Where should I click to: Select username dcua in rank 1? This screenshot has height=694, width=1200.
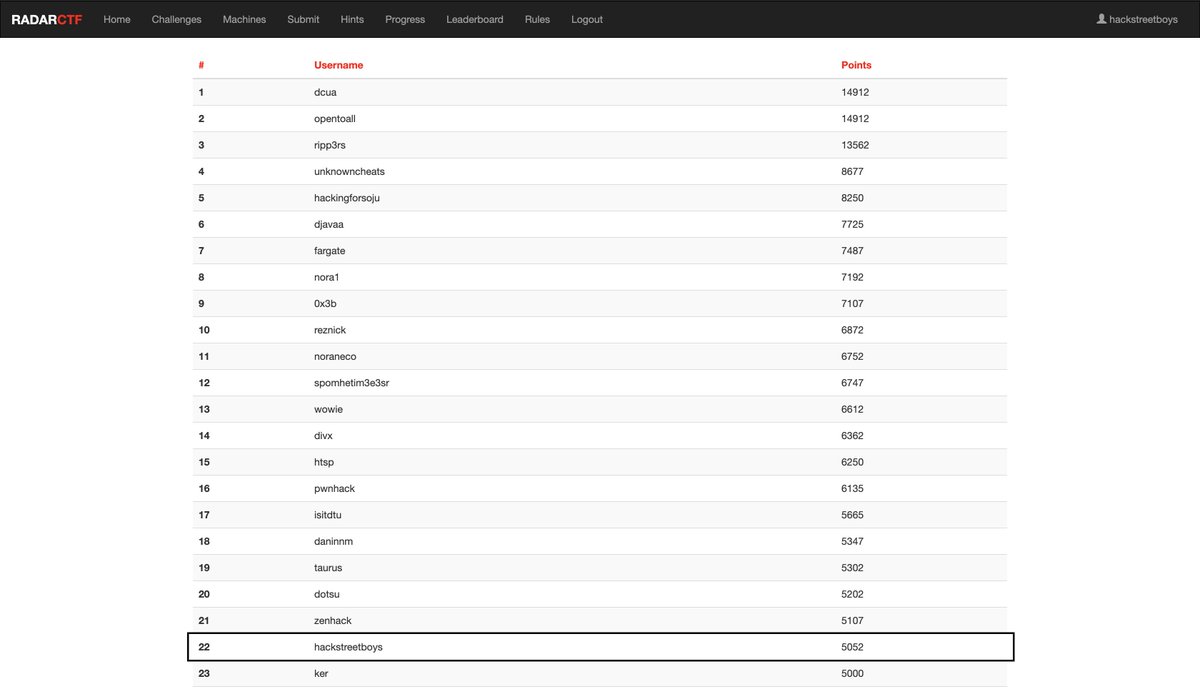(326, 92)
